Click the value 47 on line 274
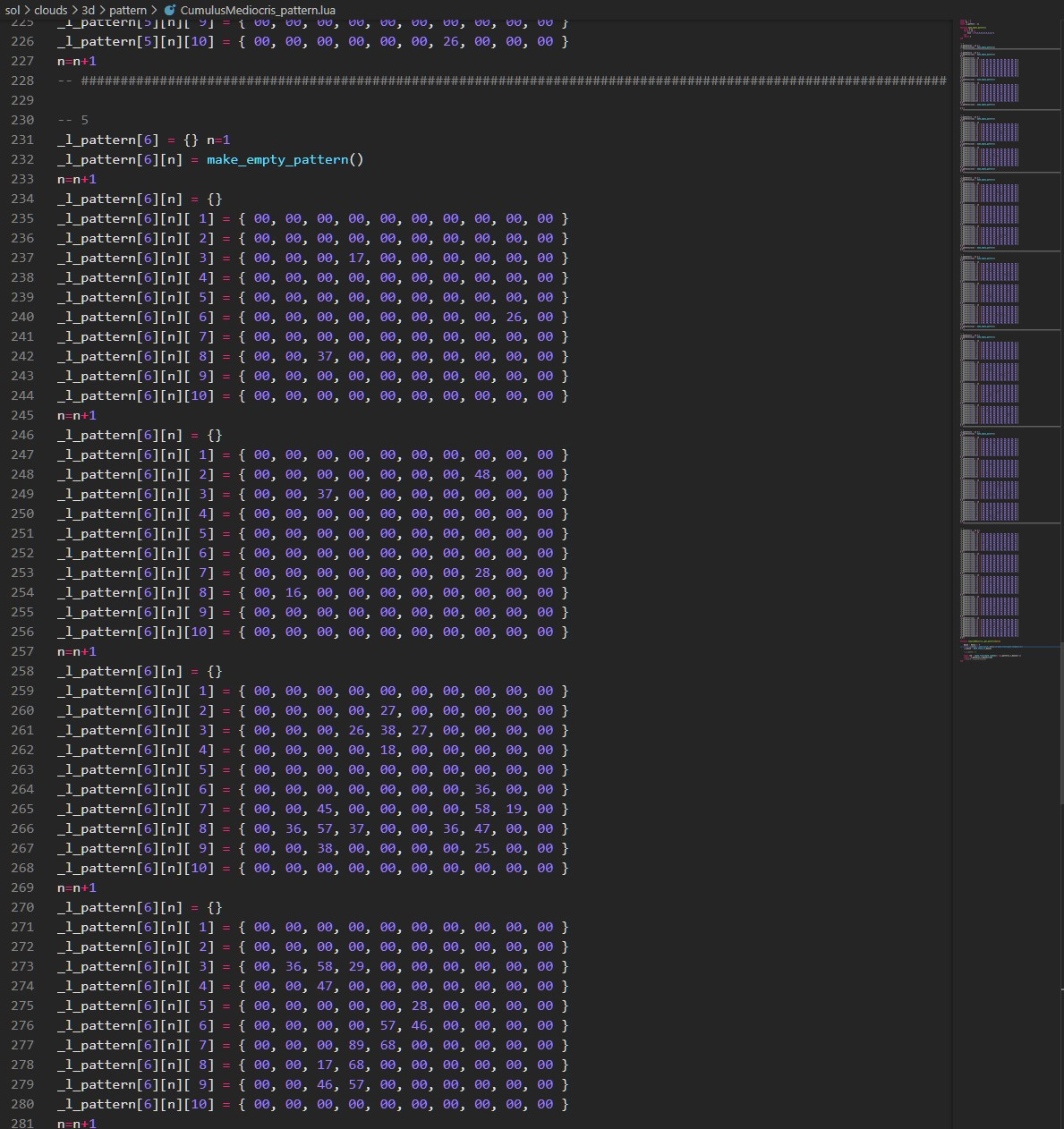The height and width of the screenshot is (1129, 1064). point(325,986)
